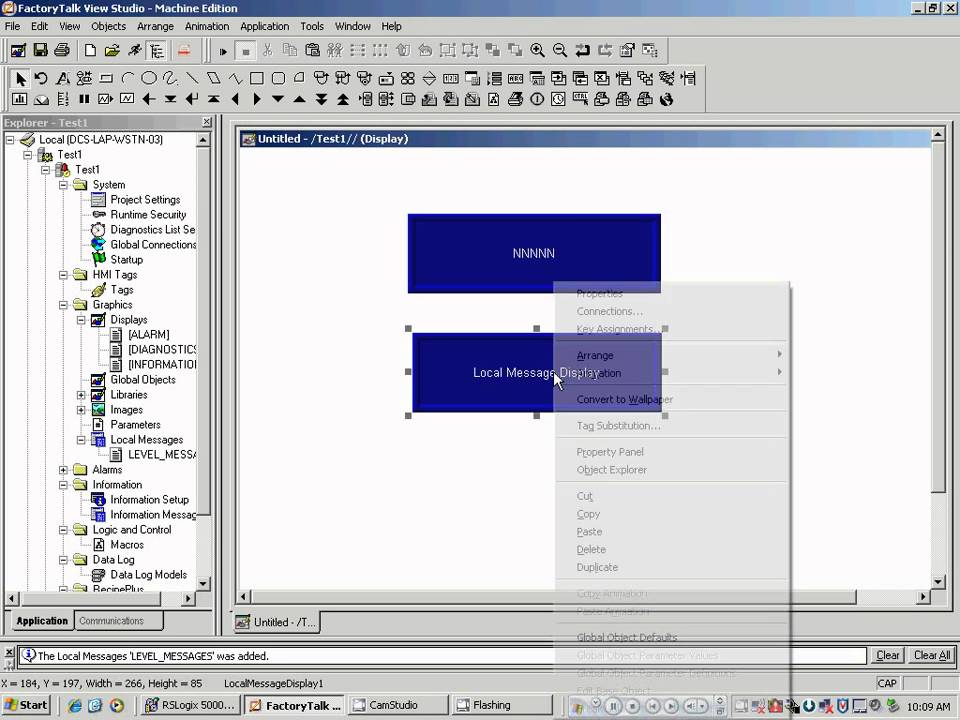Test the application using the running man icon

[135, 50]
